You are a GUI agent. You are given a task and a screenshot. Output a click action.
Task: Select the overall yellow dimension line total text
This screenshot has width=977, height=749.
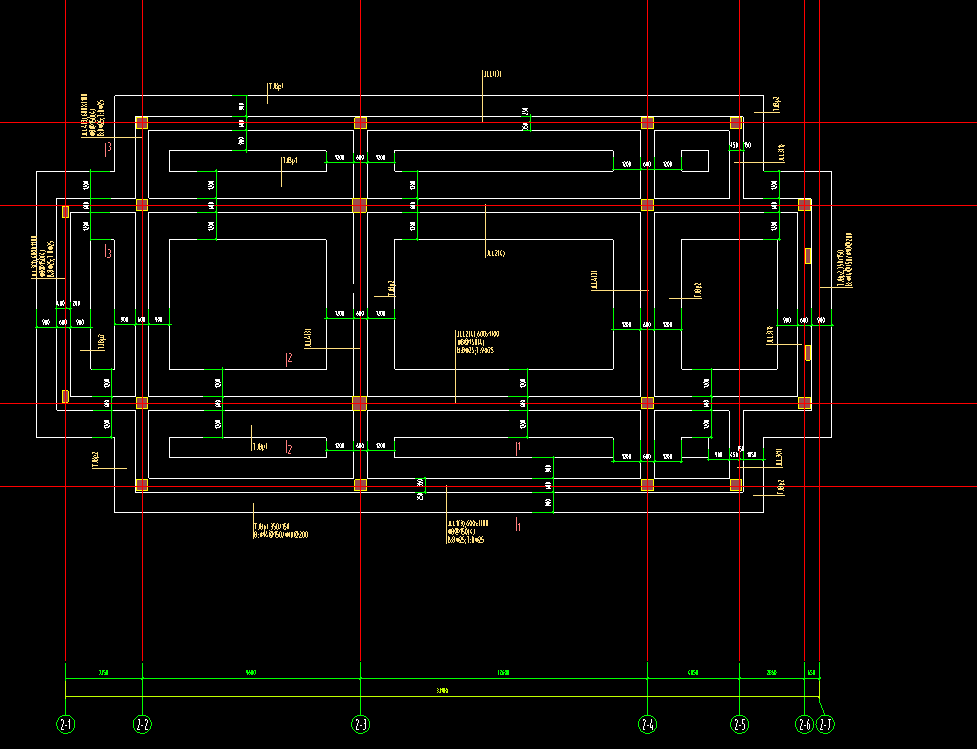[x=442, y=690]
